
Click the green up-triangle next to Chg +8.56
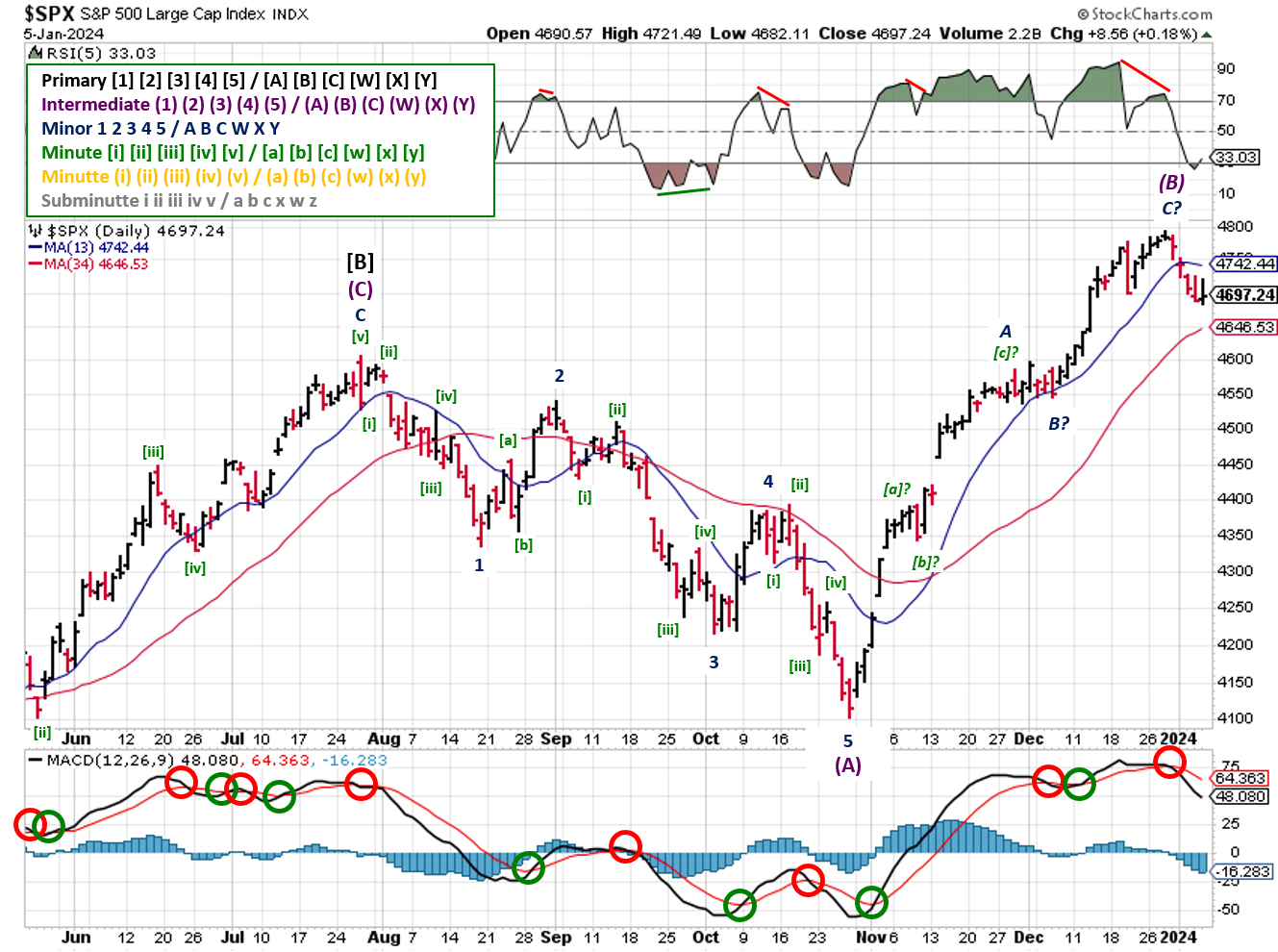coord(1207,35)
